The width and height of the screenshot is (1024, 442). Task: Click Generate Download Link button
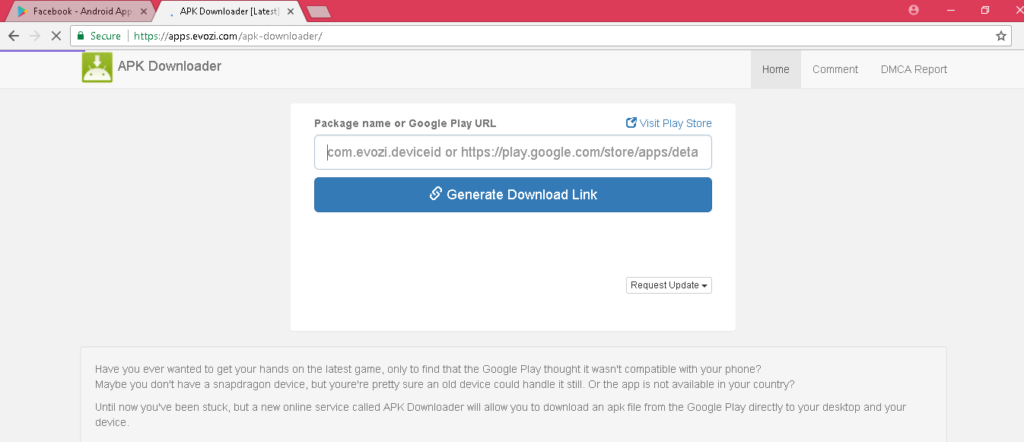[x=513, y=195]
